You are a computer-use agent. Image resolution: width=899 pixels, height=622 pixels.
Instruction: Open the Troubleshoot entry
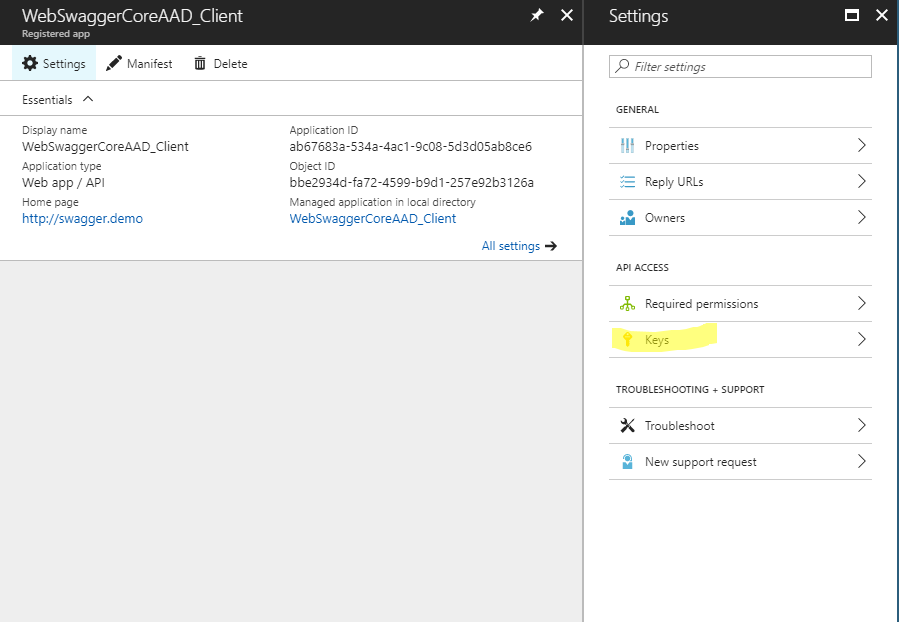coord(740,425)
